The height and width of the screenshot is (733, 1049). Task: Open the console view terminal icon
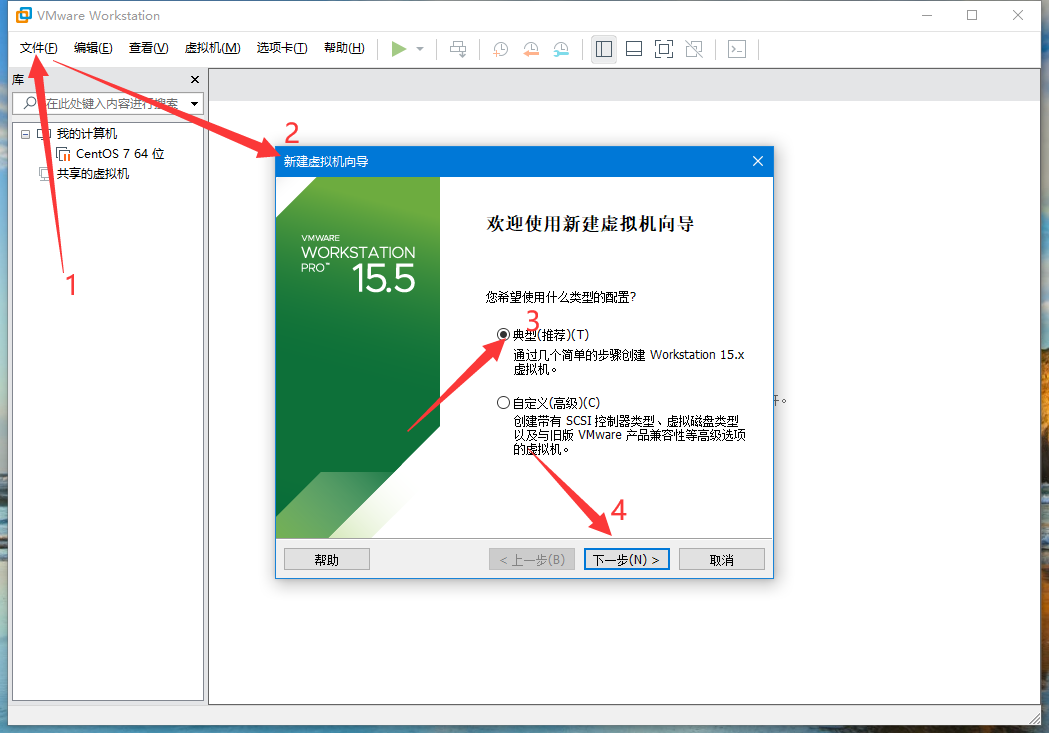click(737, 49)
